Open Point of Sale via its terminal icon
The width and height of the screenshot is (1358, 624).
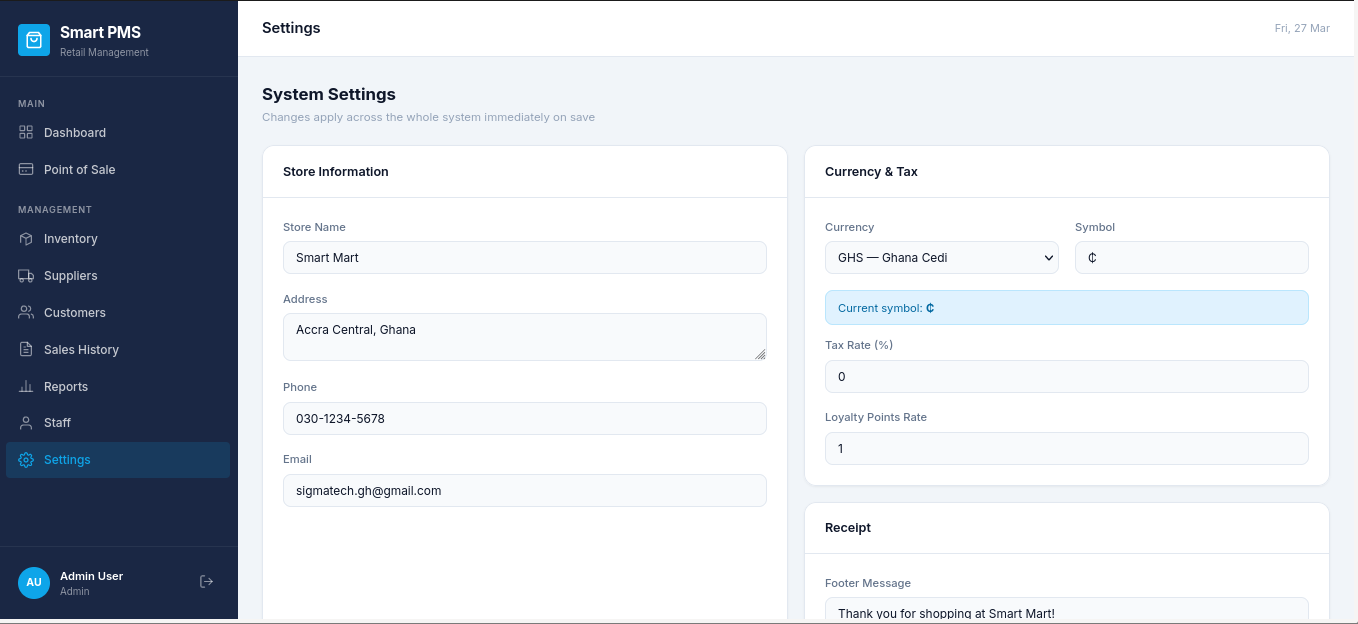pyautogui.click(x=25, y=169)
